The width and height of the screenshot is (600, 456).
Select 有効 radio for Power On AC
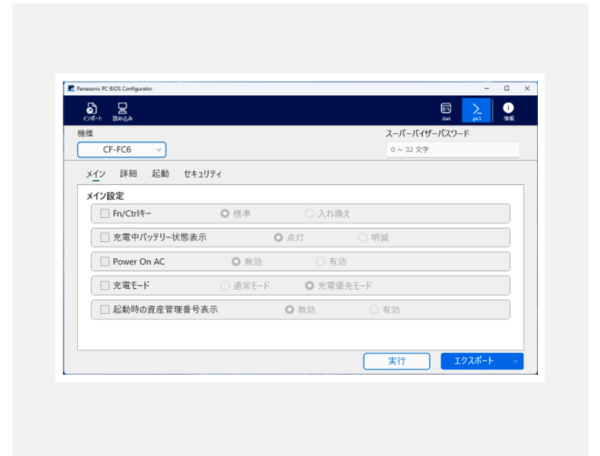click(x=320, y=262)
